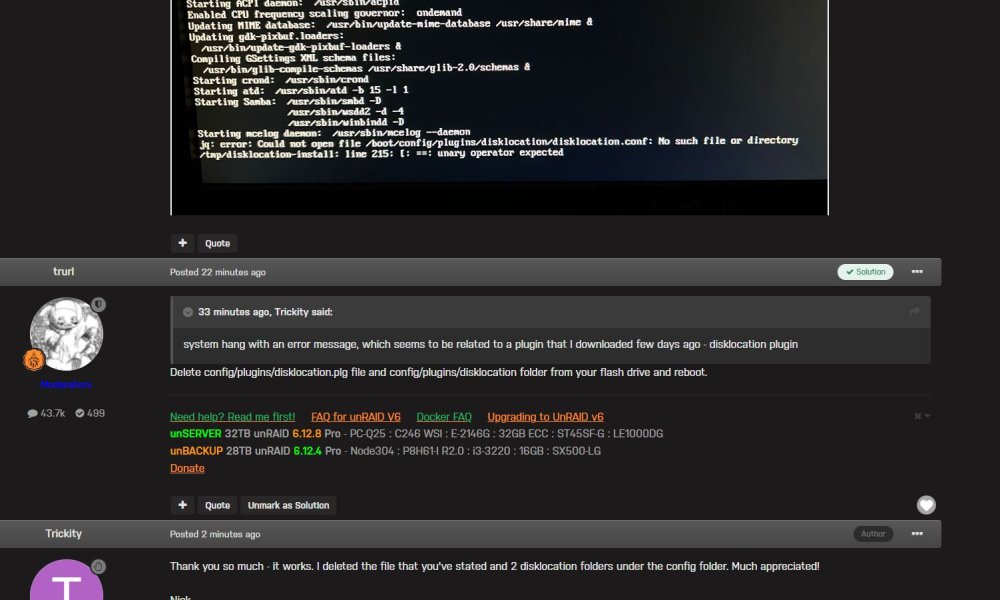The height and width of the screenshot is (600, 1000).
Task: Click the plus multiquote button under the screenshot post
Action: click(x=182, y=243)
